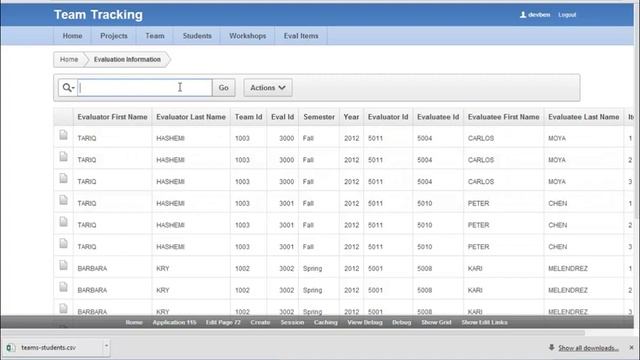
Task: Edit row icon for PETER CHEN item 2
Action: (x=63, y=222)
